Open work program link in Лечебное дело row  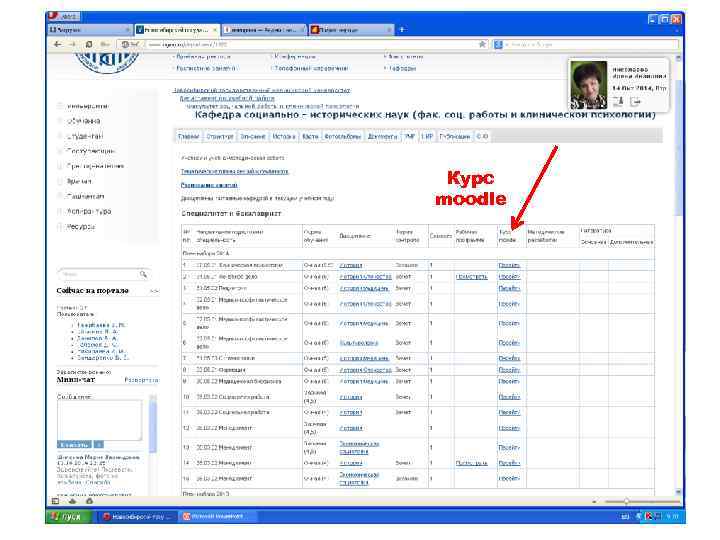click(472, 277)
